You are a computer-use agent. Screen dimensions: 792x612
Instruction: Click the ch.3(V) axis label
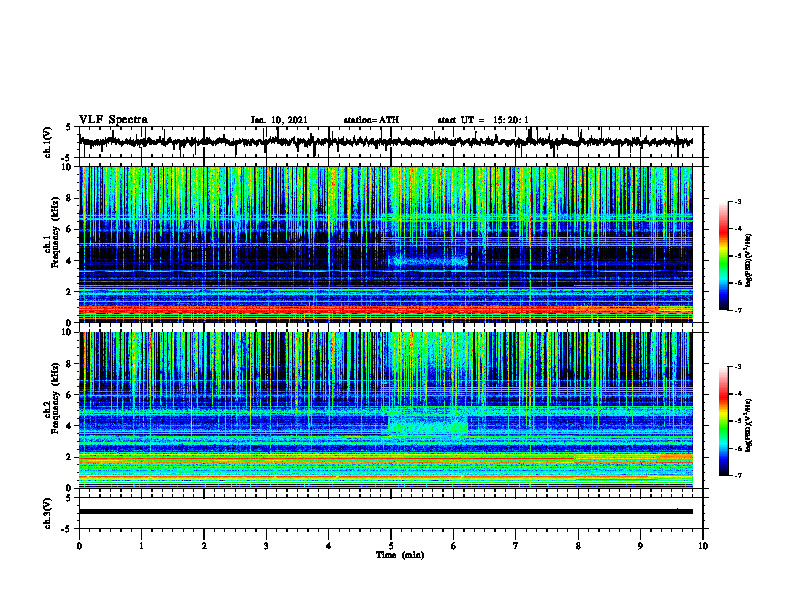point(48,513)
